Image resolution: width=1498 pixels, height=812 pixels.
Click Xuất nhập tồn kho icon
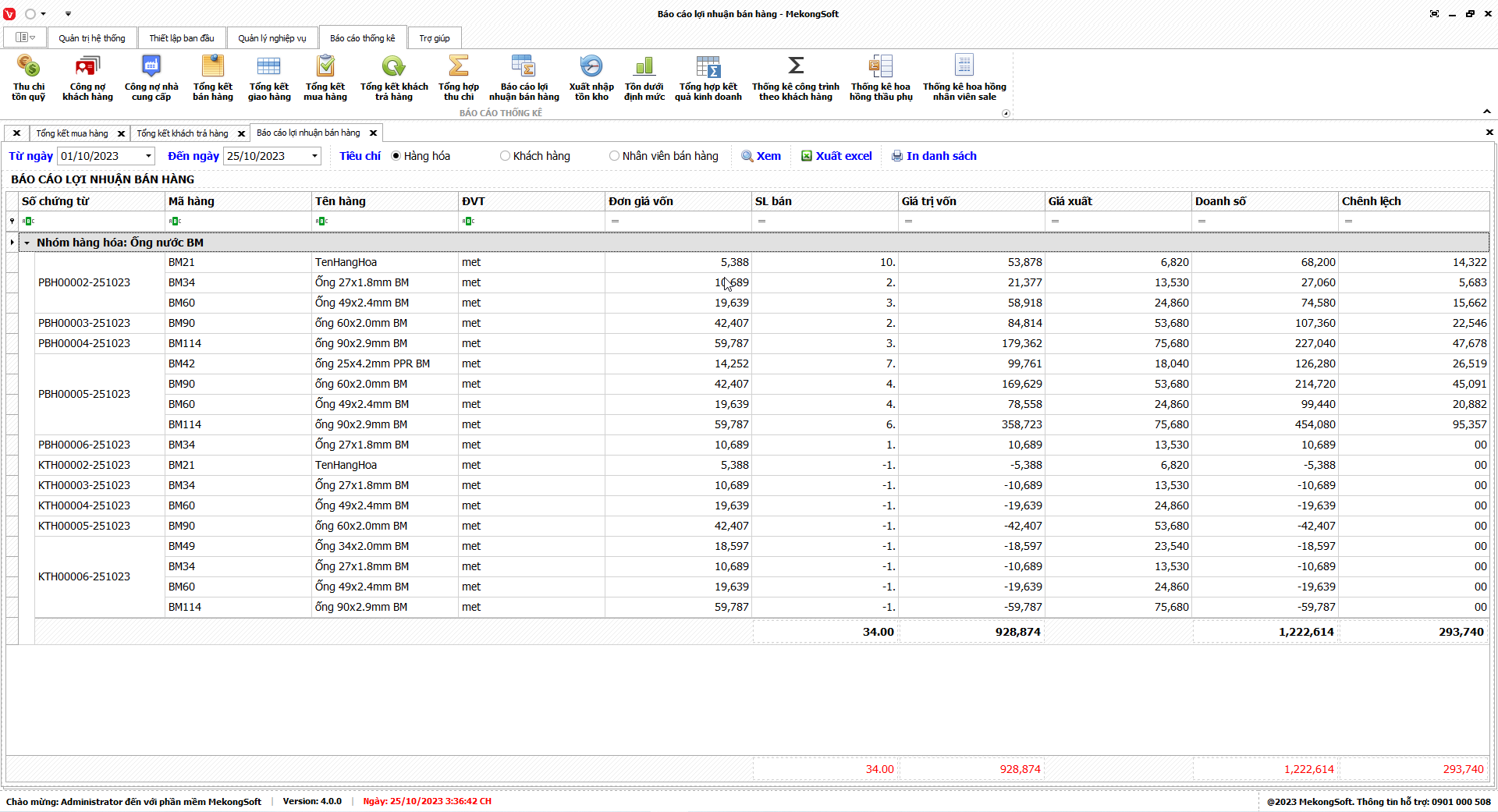coord(591,77)
